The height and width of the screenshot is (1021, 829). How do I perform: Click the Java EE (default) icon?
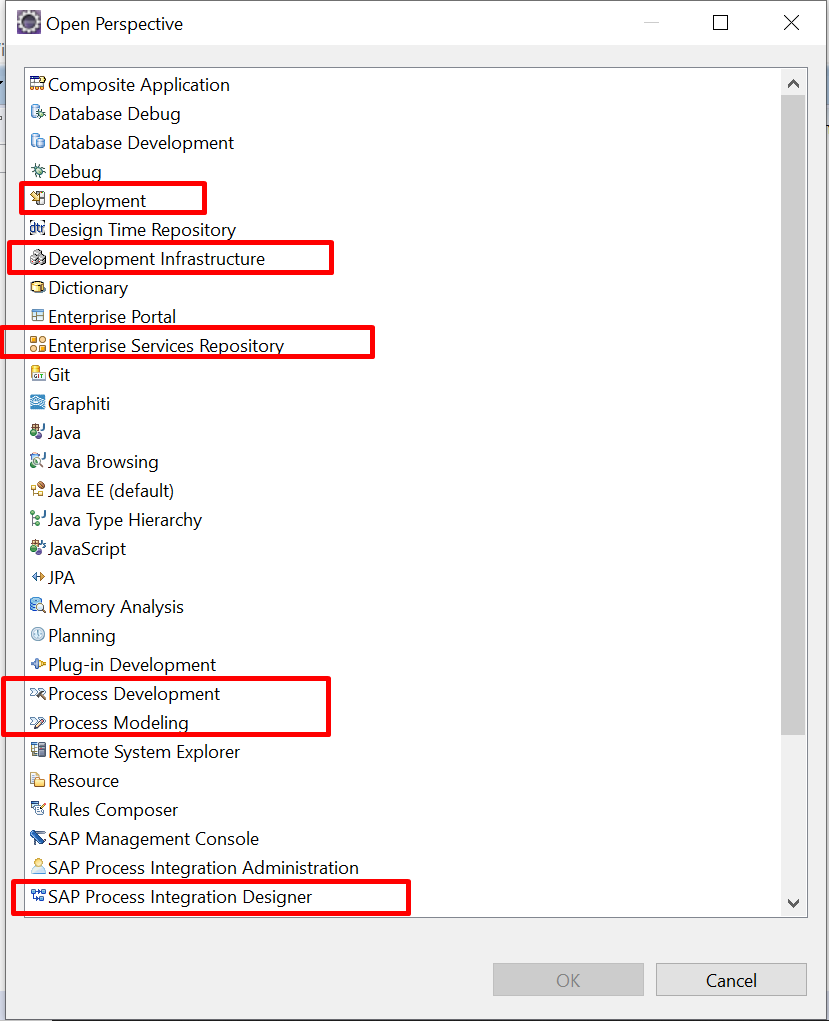(38, 490)
